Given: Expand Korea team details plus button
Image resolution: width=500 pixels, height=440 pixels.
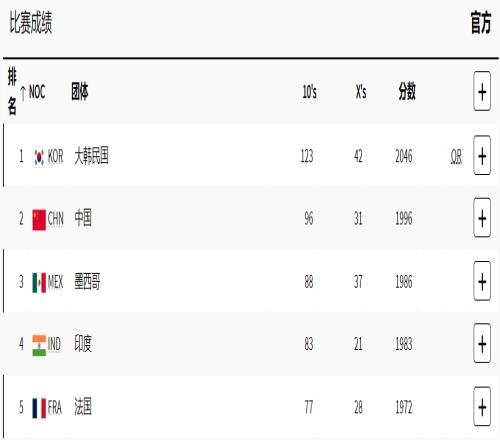Looking at the screenshot, I should tap(482, 156).
